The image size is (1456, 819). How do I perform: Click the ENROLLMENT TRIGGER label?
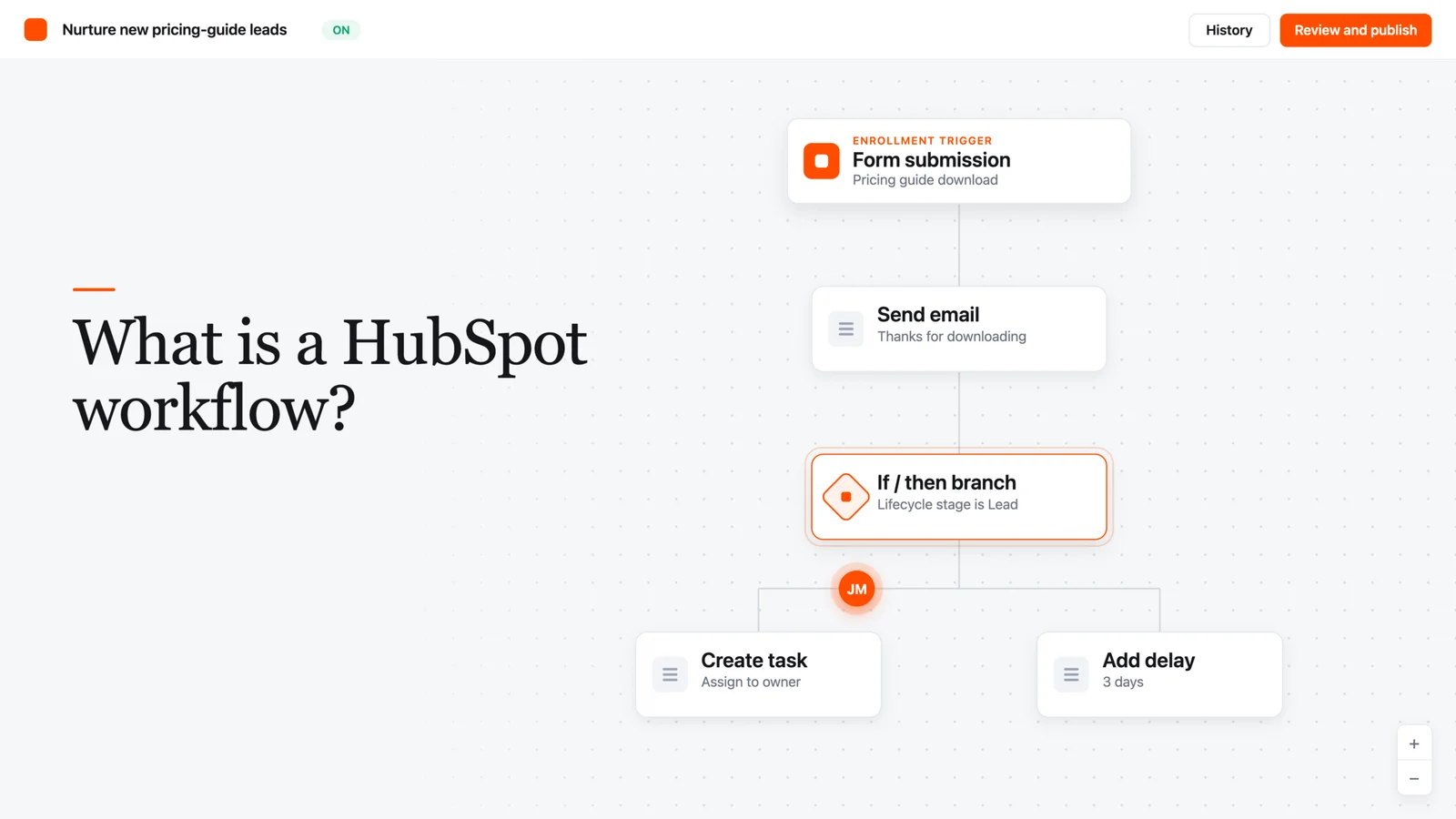[922, 141]
